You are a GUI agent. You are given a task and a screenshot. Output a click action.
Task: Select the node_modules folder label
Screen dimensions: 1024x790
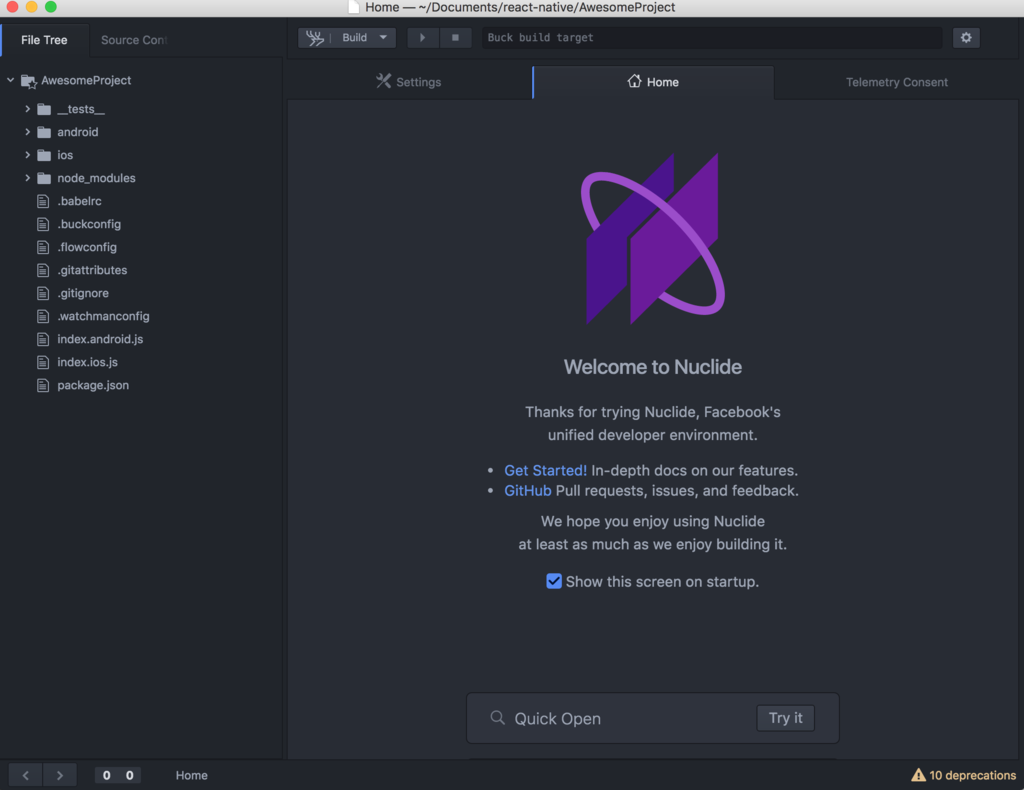[x=97, y=178]
